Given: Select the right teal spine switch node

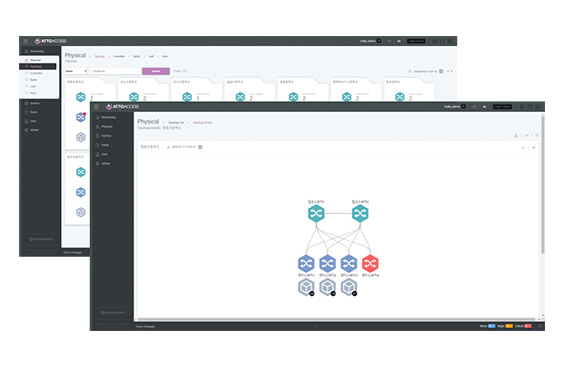Looking at the screenshot, I should click(x=360, y=213).
